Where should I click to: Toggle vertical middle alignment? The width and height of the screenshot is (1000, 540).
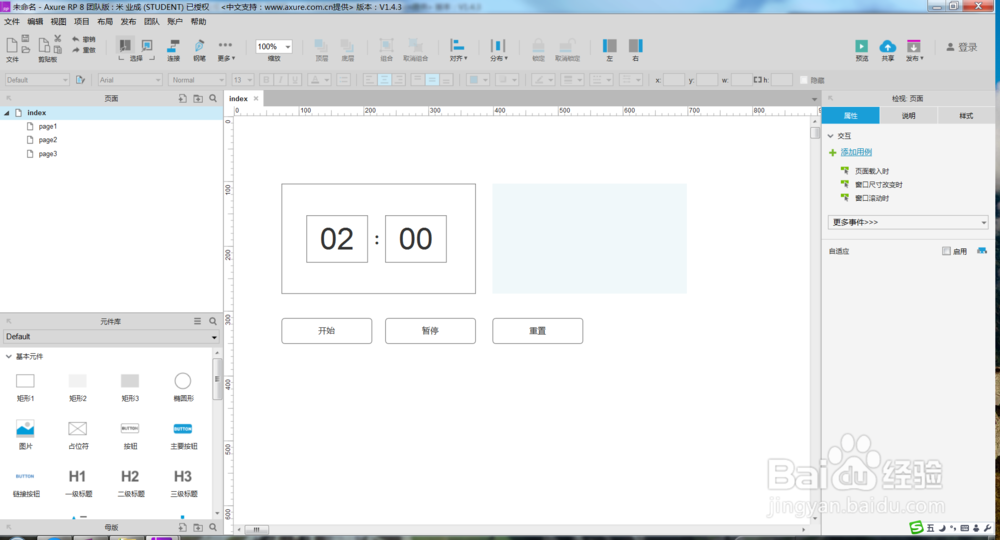click(432, 80)
